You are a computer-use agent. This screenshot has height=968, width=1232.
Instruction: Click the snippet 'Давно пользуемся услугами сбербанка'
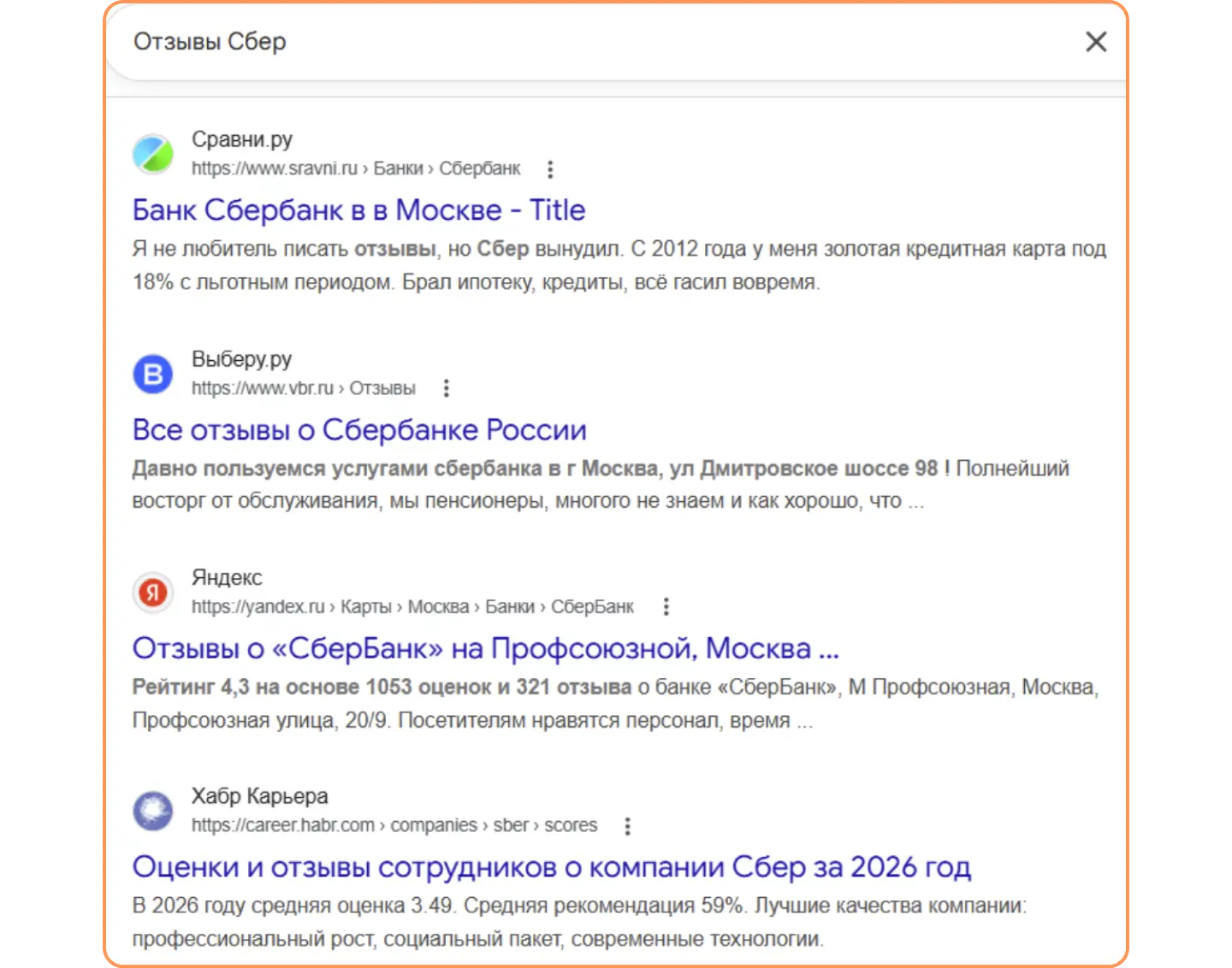point(601,485)
